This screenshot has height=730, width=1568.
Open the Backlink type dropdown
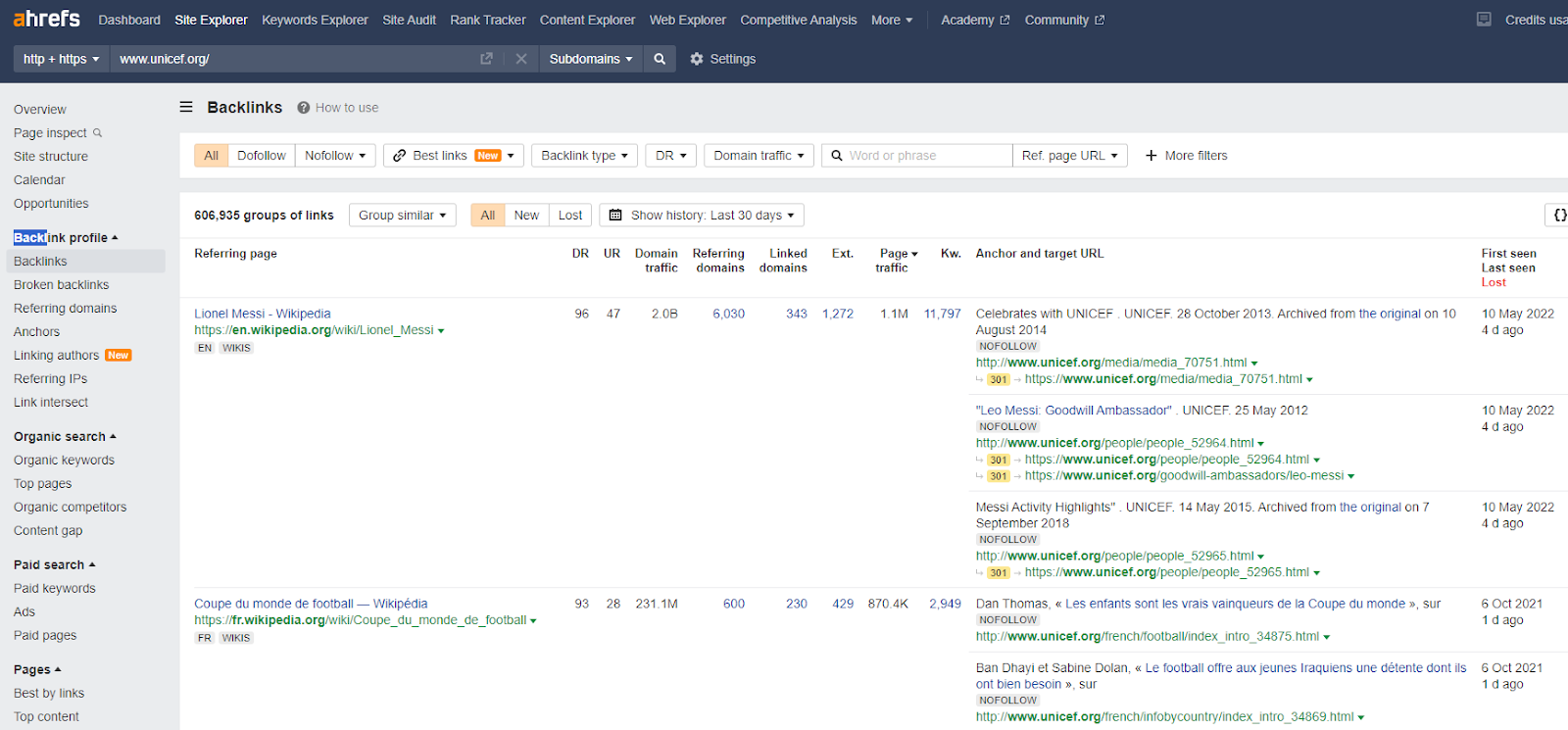[x=585, y=156]
